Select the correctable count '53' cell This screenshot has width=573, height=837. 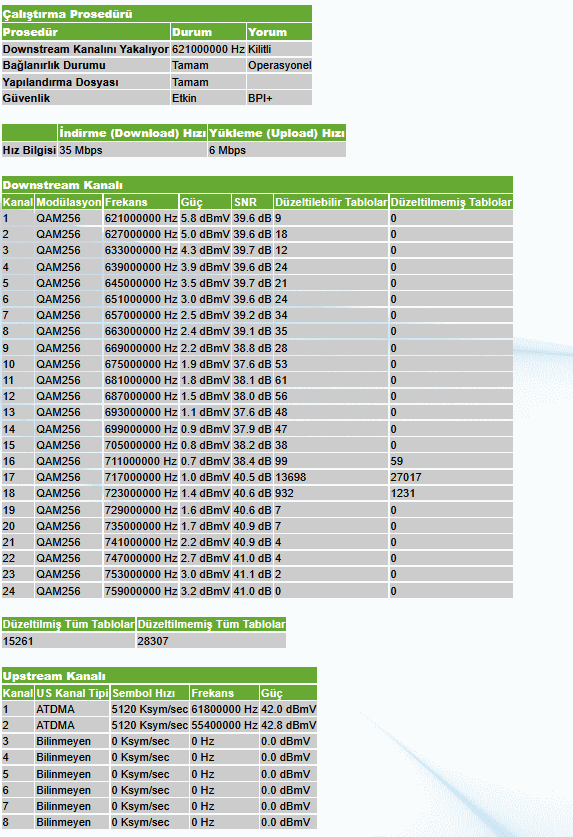click(331, 364)
